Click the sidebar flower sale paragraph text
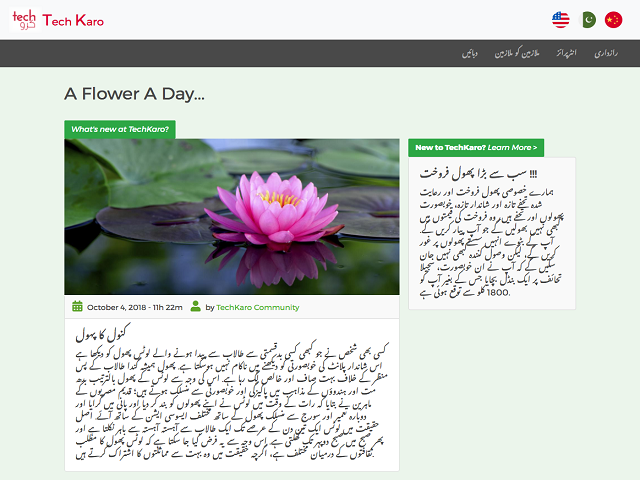Viewport: 640px width, 480px height. click(491, 242)
